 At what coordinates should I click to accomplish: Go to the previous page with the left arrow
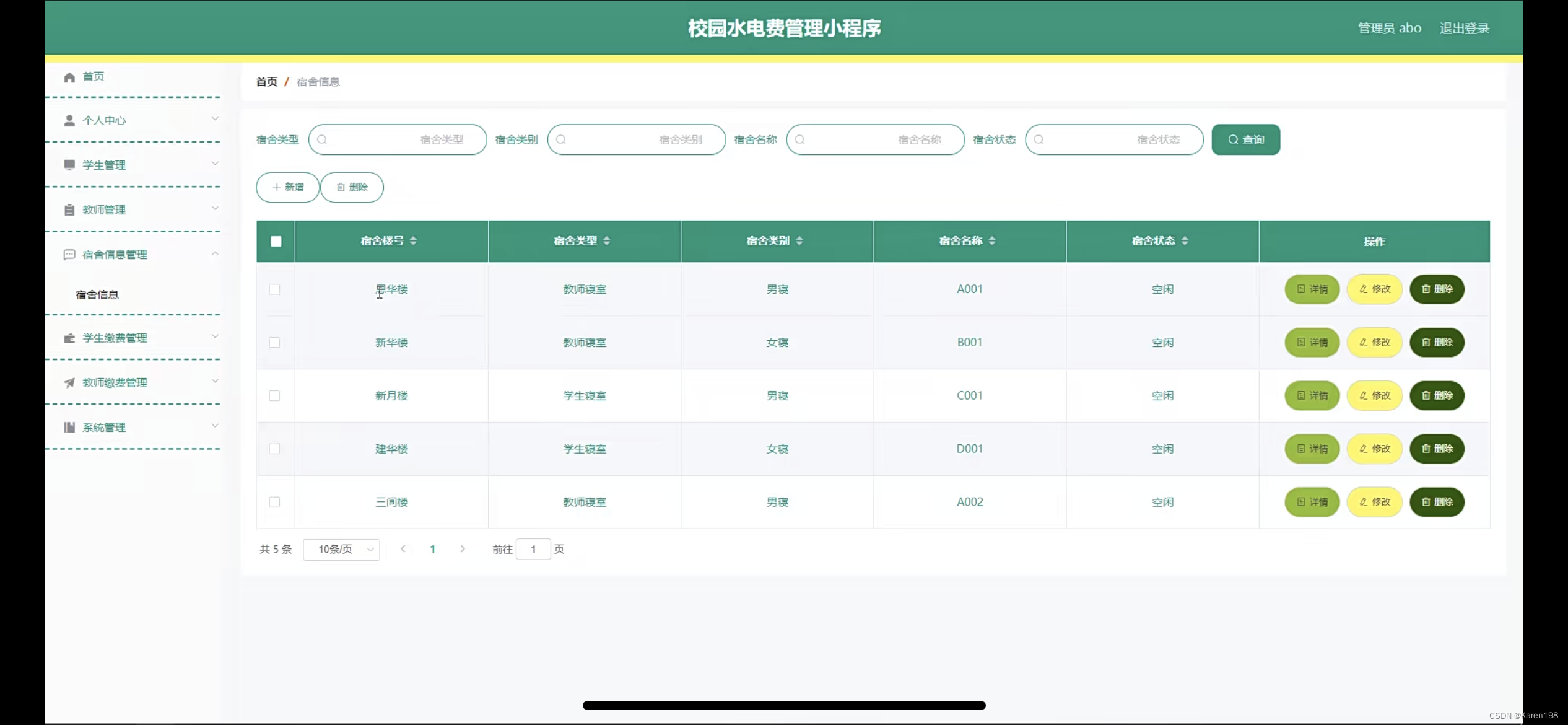coord(403,549)
